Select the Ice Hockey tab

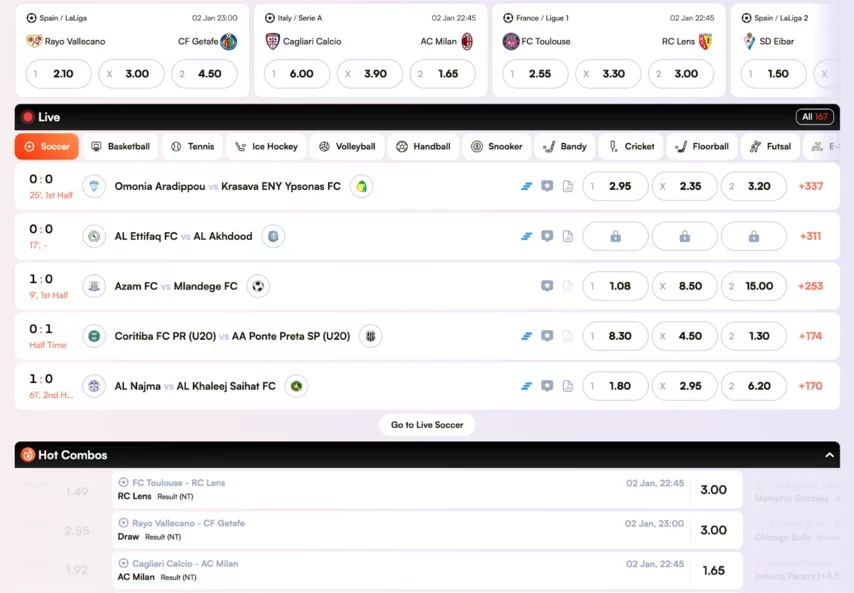coord(266,146)
